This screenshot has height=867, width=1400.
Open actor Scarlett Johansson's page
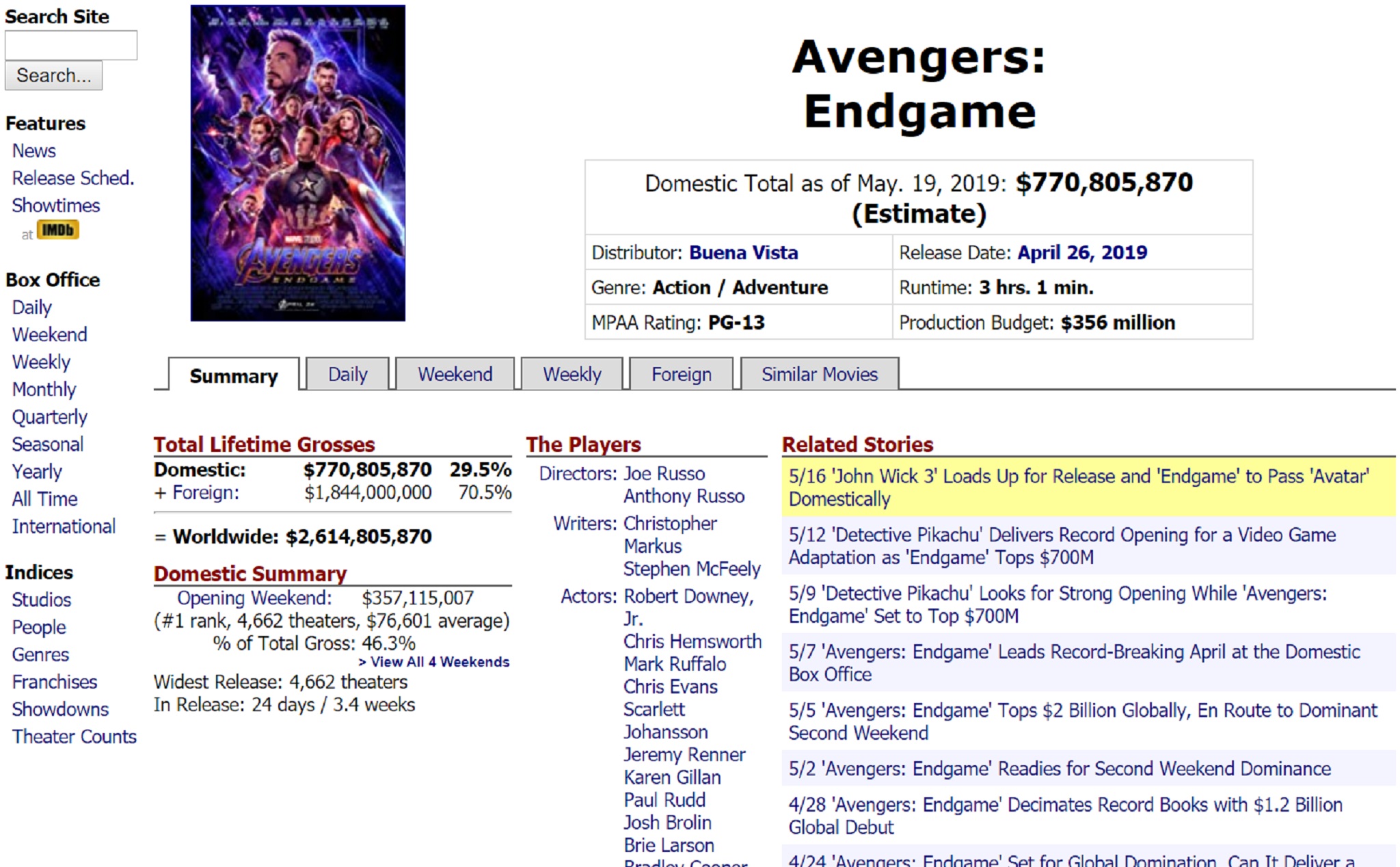(666, 721)
